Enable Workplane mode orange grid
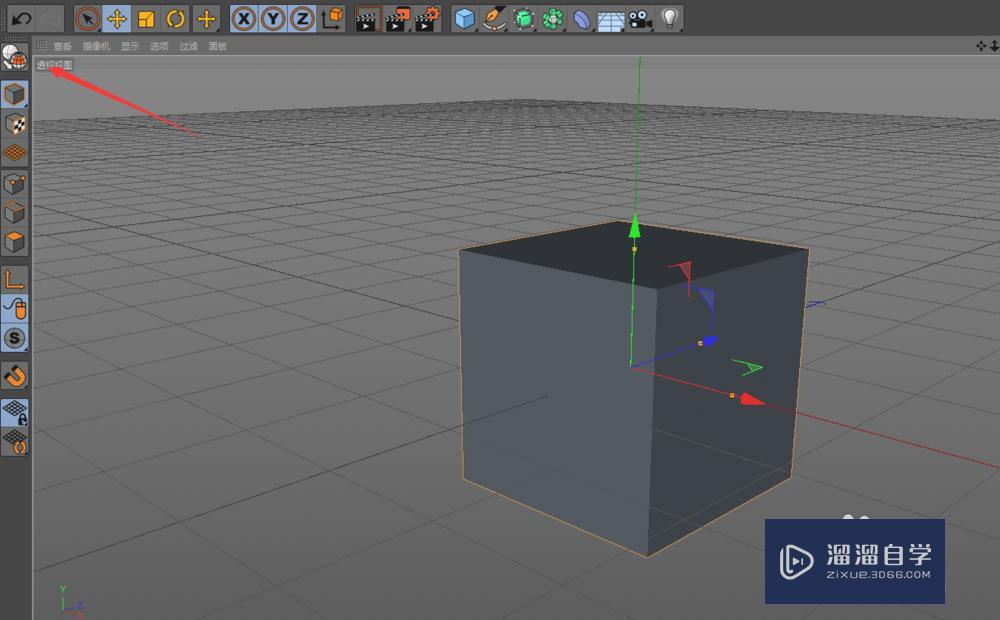1000x620 pixels. [15, 153]
